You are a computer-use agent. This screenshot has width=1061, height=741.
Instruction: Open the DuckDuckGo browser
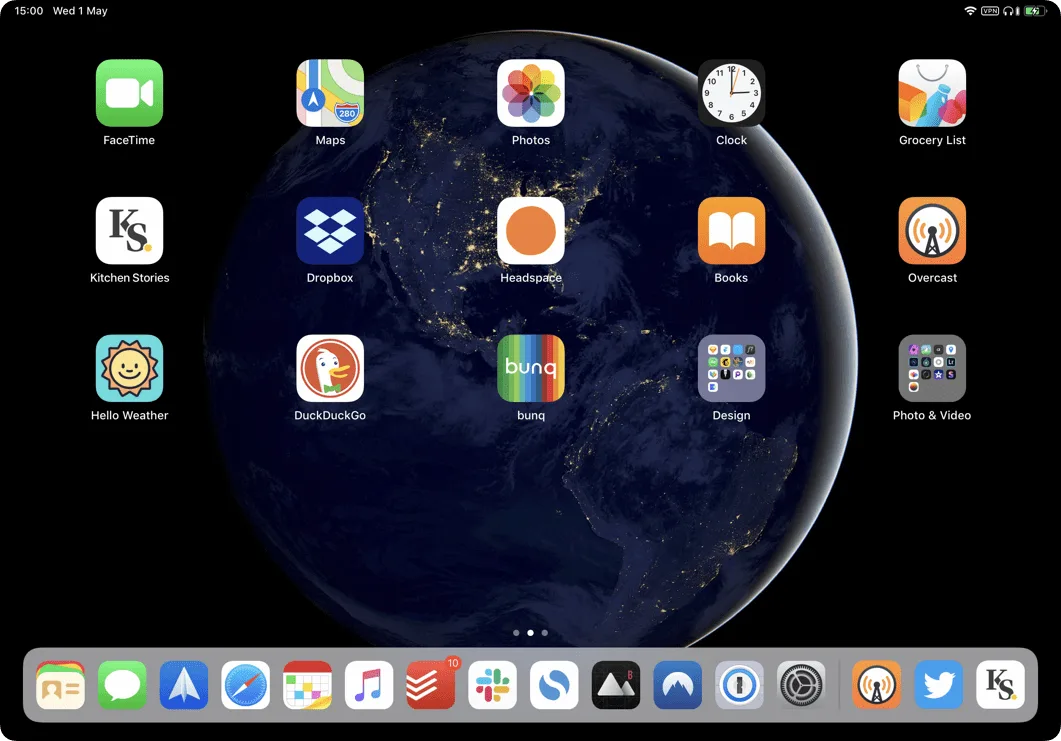click(330, 368)
